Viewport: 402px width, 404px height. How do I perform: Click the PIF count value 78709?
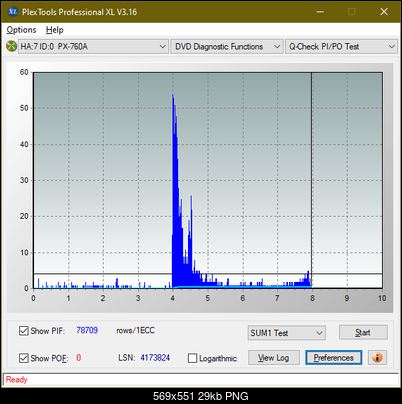tap(87, 330)
